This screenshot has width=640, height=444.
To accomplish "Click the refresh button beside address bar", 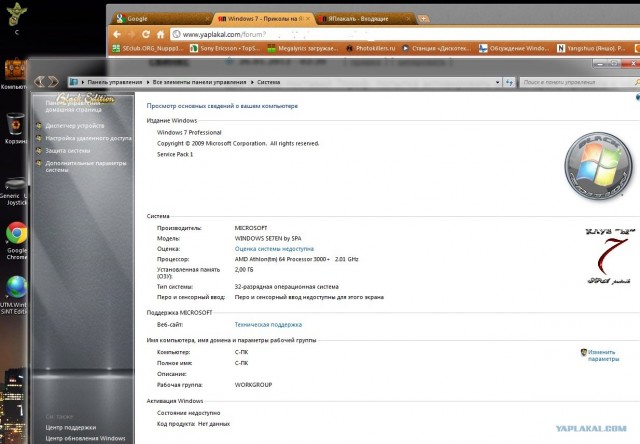I will click(x=509, y=82).
